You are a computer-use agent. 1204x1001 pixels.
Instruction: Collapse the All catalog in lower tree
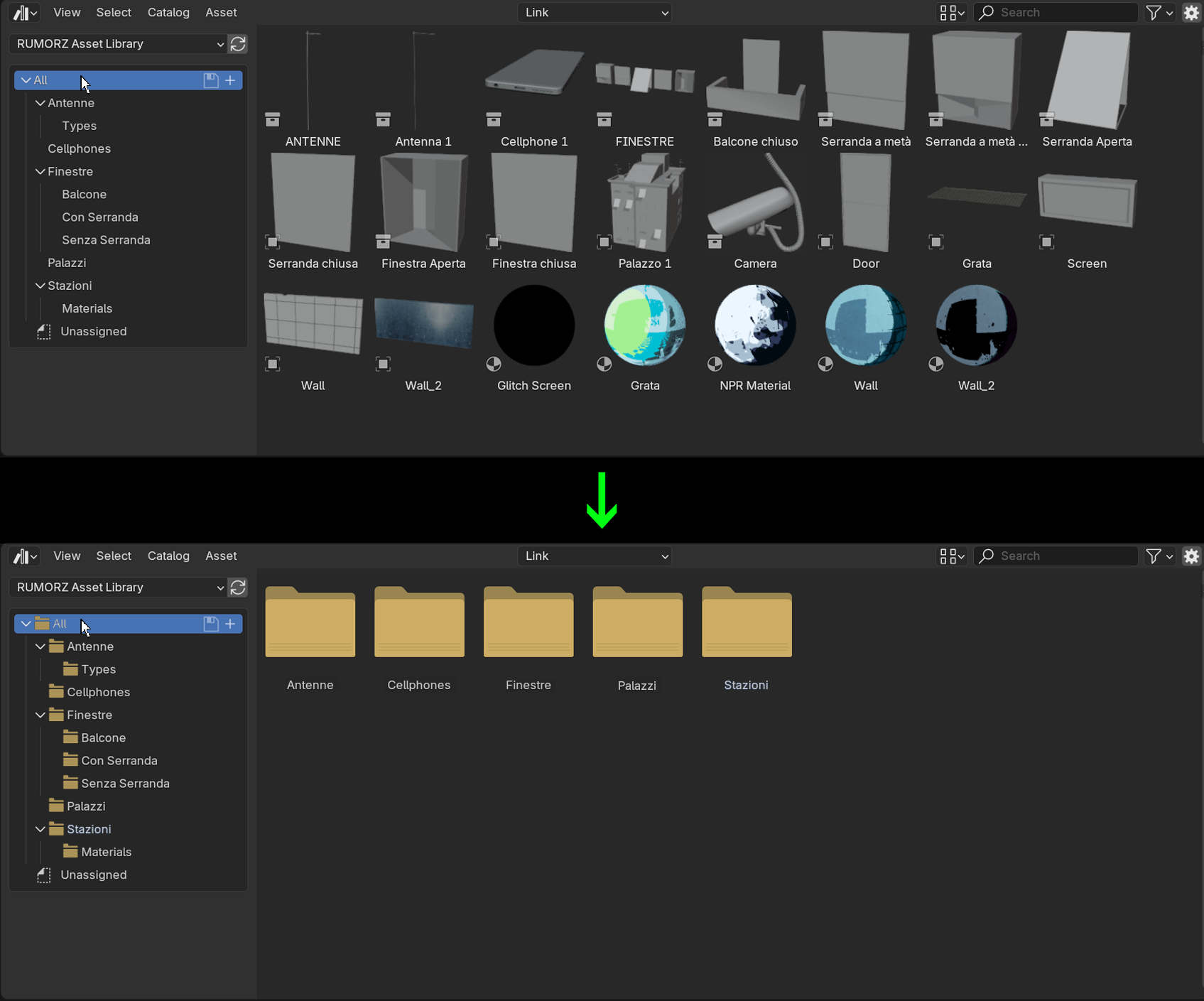[x=26, y=624]
